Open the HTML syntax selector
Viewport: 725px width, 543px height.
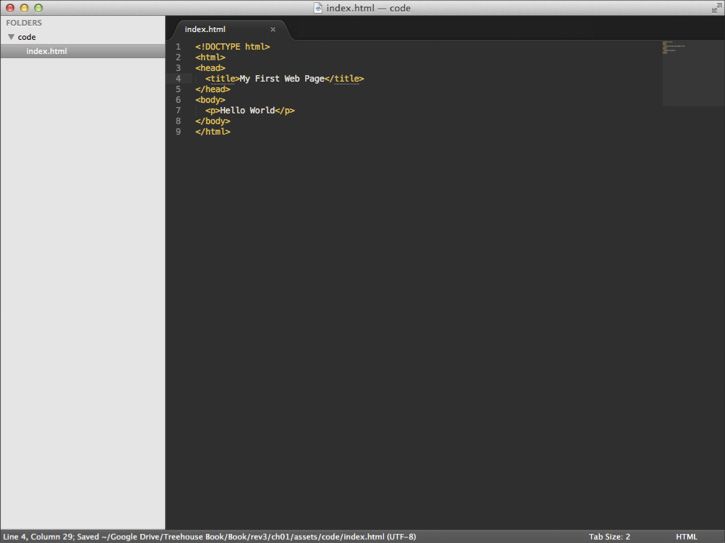(x=686, y=537)
